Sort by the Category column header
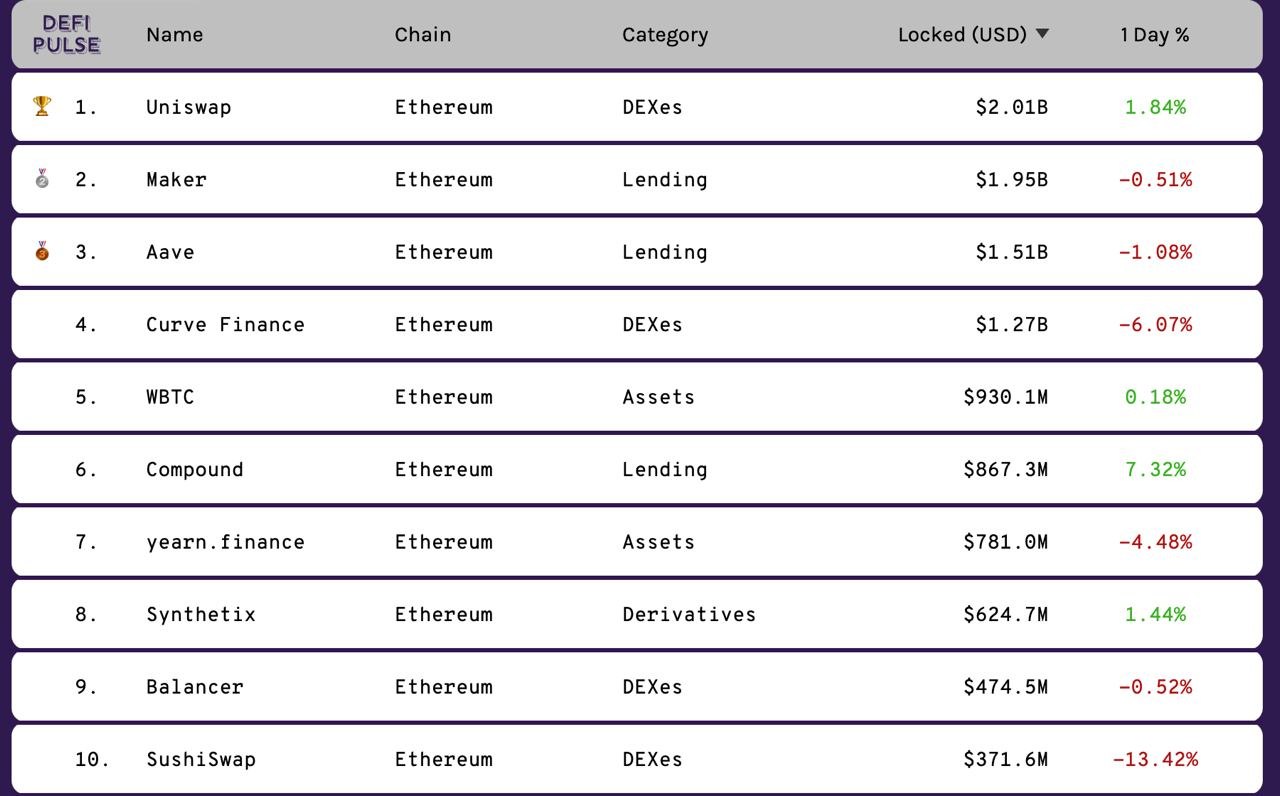This screenshot has height=796, width=1280. (x=665, y=35)
